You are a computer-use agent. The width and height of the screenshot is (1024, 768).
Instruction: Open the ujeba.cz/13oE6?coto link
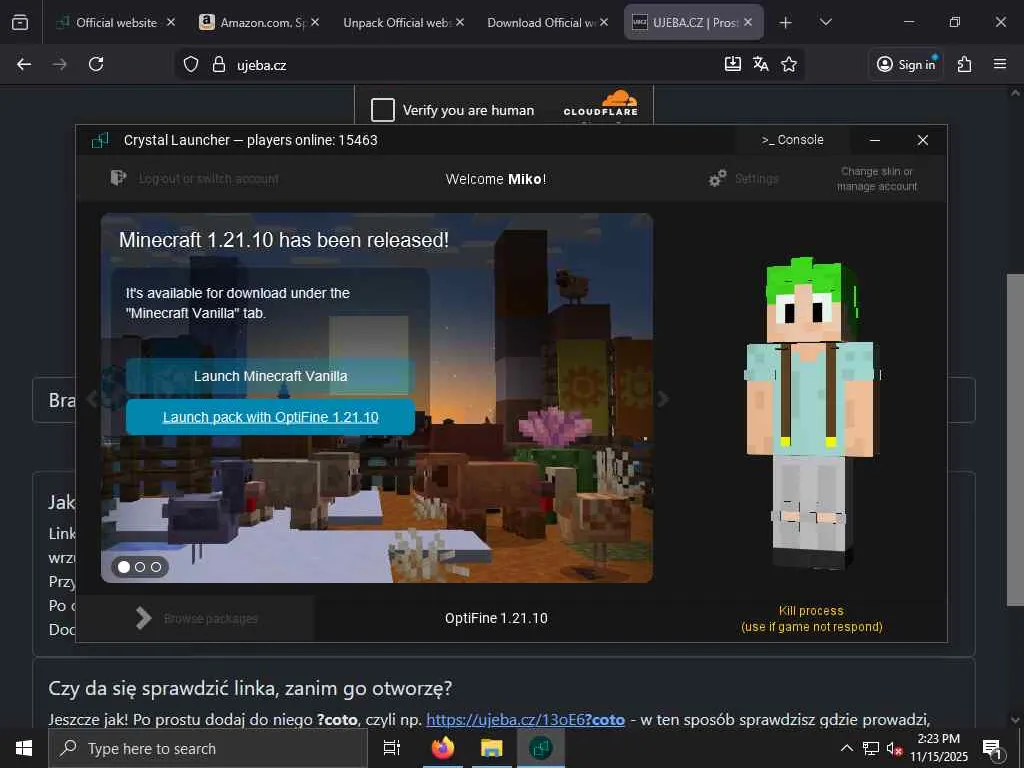(x=525, y=720)
